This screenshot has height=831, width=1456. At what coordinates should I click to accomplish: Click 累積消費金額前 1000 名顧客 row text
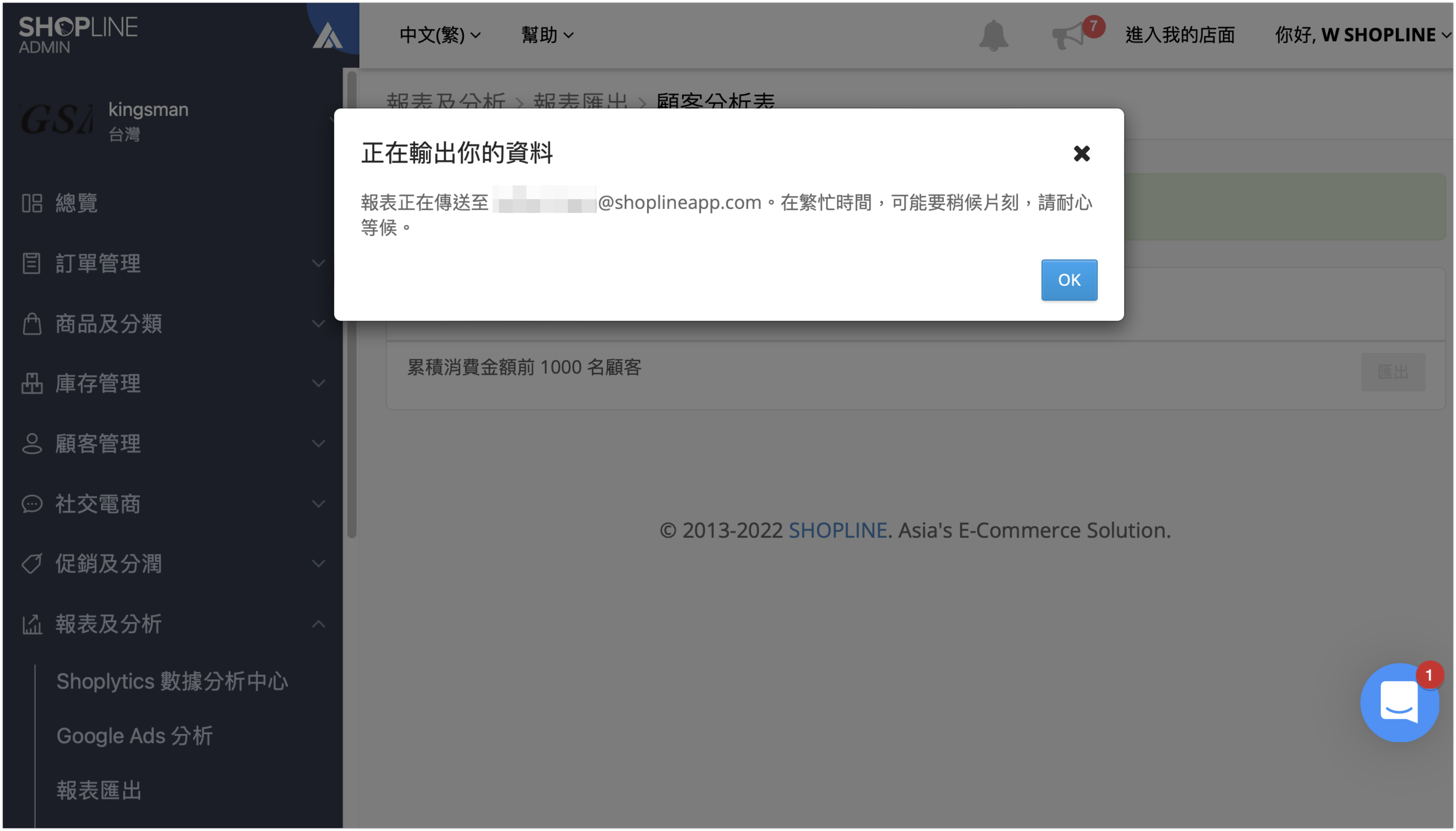pyautogui.click(x=524, y=367)
